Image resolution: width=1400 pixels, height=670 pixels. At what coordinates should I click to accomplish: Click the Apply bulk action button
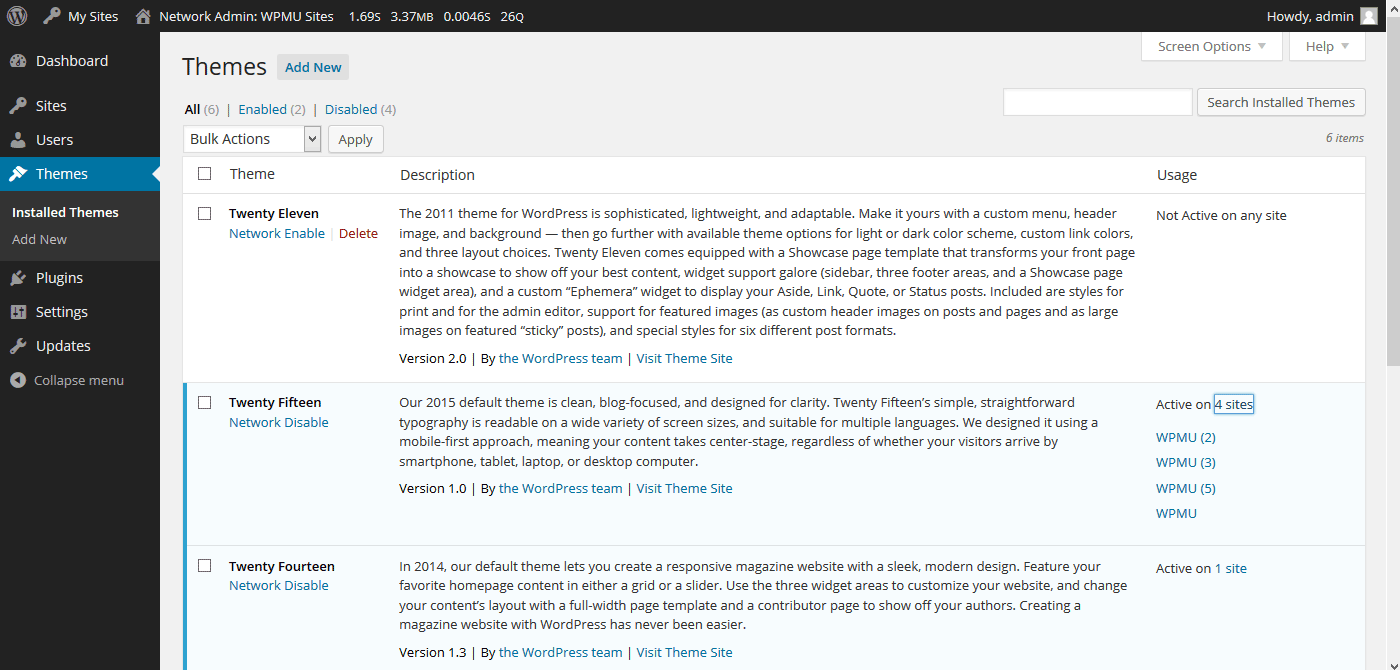tap(355, 139)
